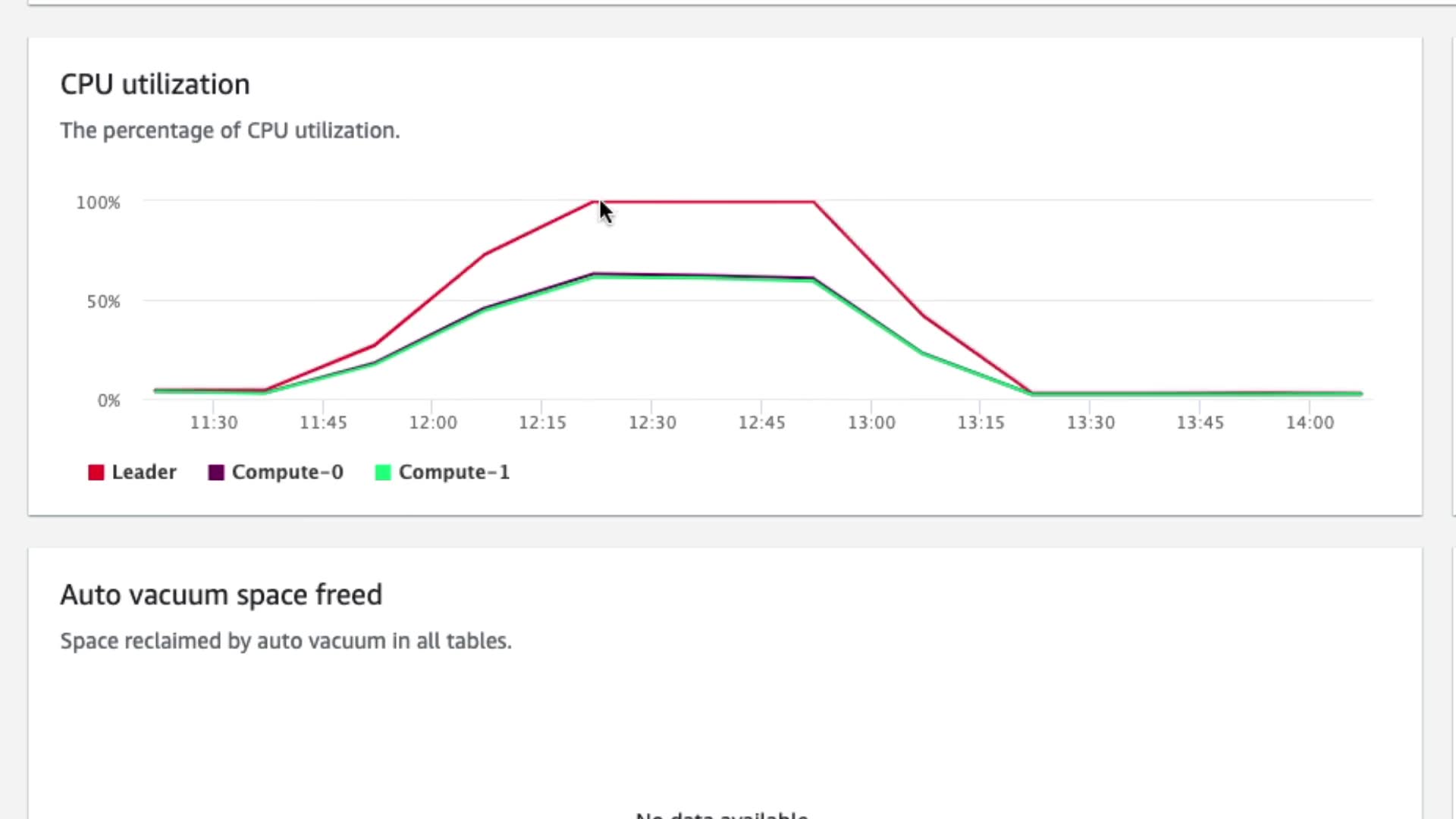This screenshot has width=1456, height=819.
Task: Click the 50% y-axis label
Action: pyautogui.click(x=103, y=302)
